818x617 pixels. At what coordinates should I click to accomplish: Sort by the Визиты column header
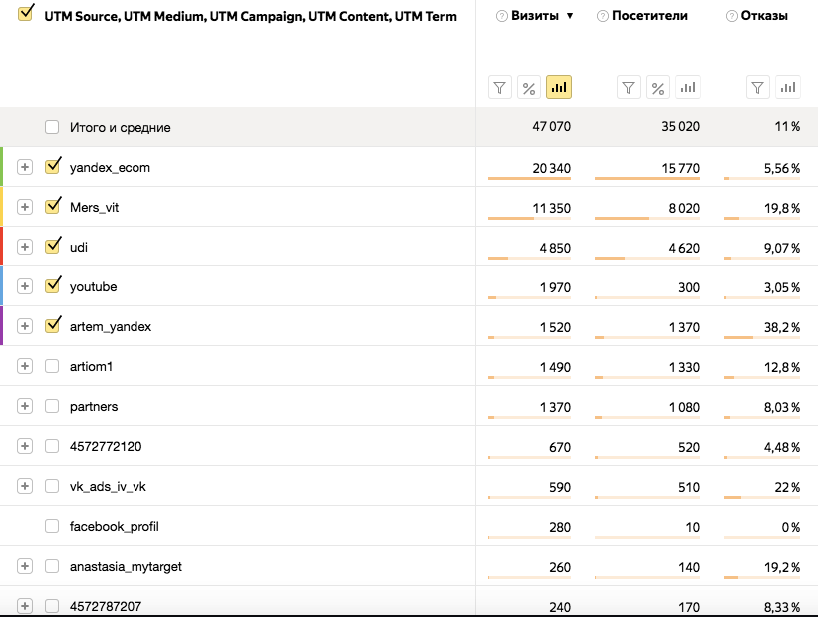[x=535, y=16]
